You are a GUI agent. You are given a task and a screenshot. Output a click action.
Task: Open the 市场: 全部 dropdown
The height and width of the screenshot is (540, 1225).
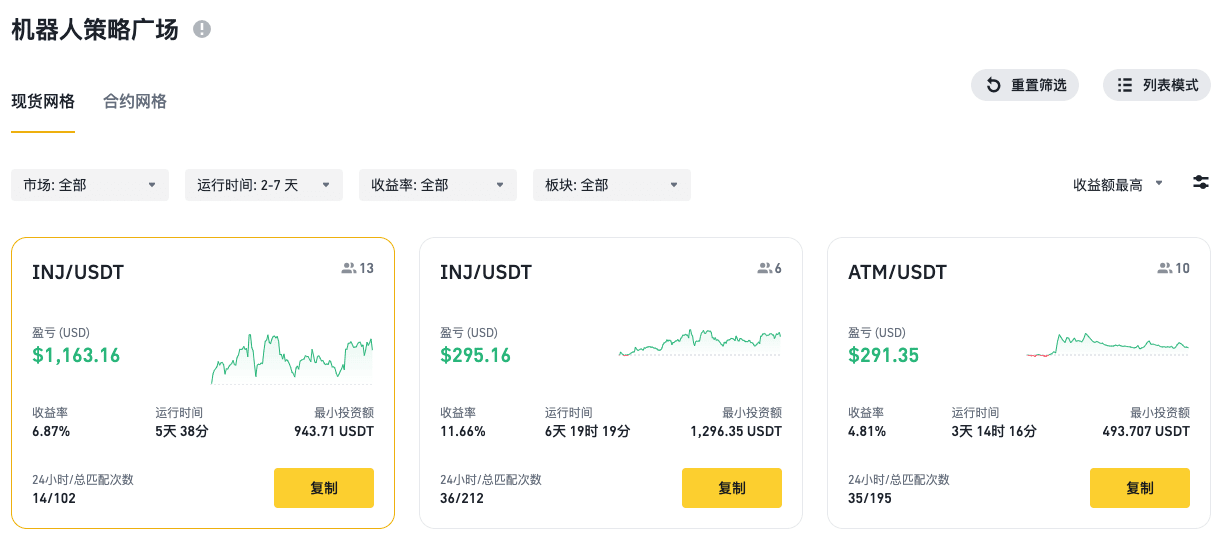click(x=90, y=185)
